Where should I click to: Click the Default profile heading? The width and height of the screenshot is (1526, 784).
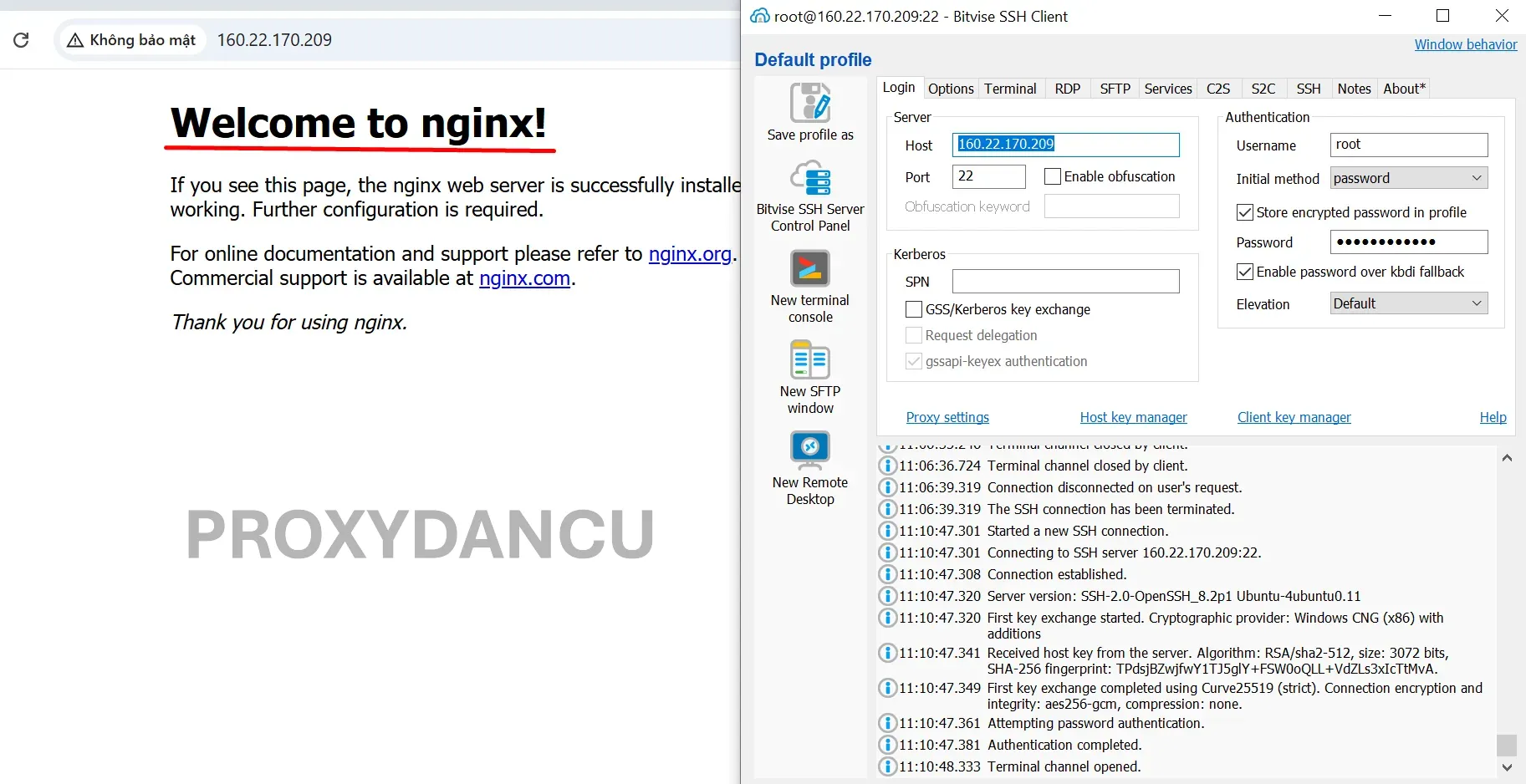pos(813,60)
